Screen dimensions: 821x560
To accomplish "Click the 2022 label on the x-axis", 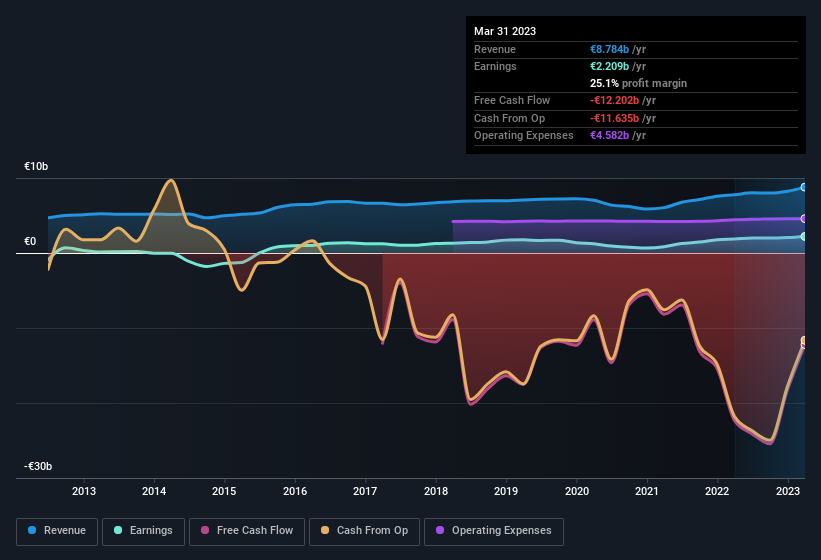I will [717, 491].
